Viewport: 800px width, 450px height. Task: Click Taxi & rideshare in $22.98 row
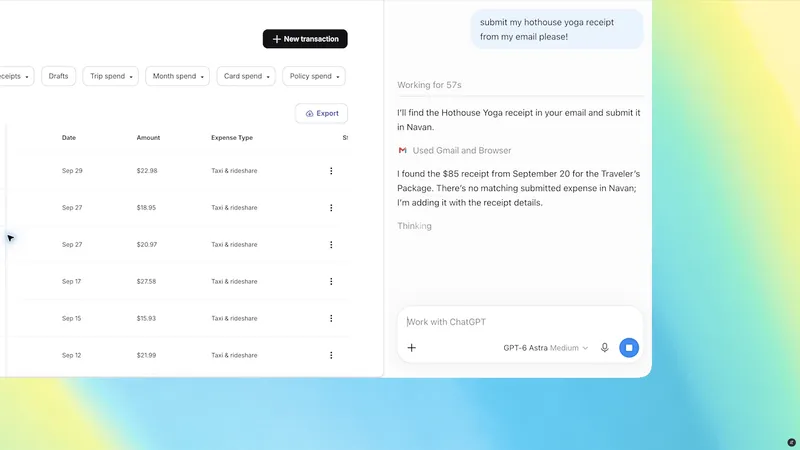(x=234, y=171)
